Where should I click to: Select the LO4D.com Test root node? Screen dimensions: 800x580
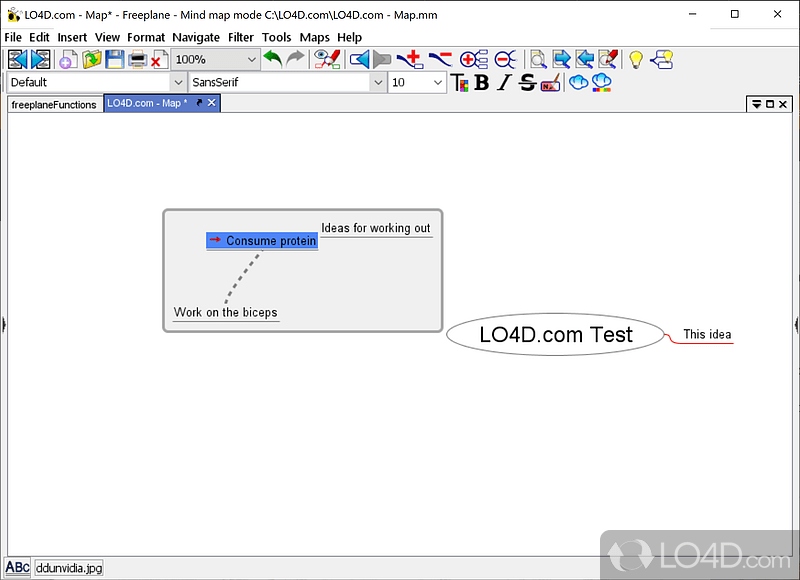click(x=556, y=335)
